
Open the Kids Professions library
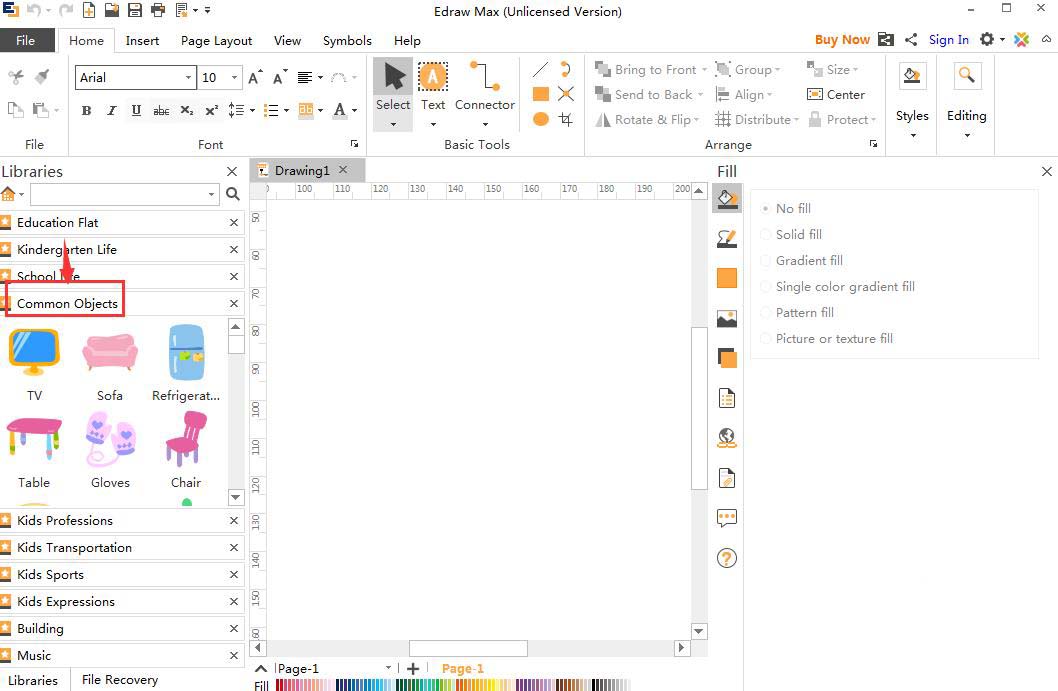[x=65, y=520]
